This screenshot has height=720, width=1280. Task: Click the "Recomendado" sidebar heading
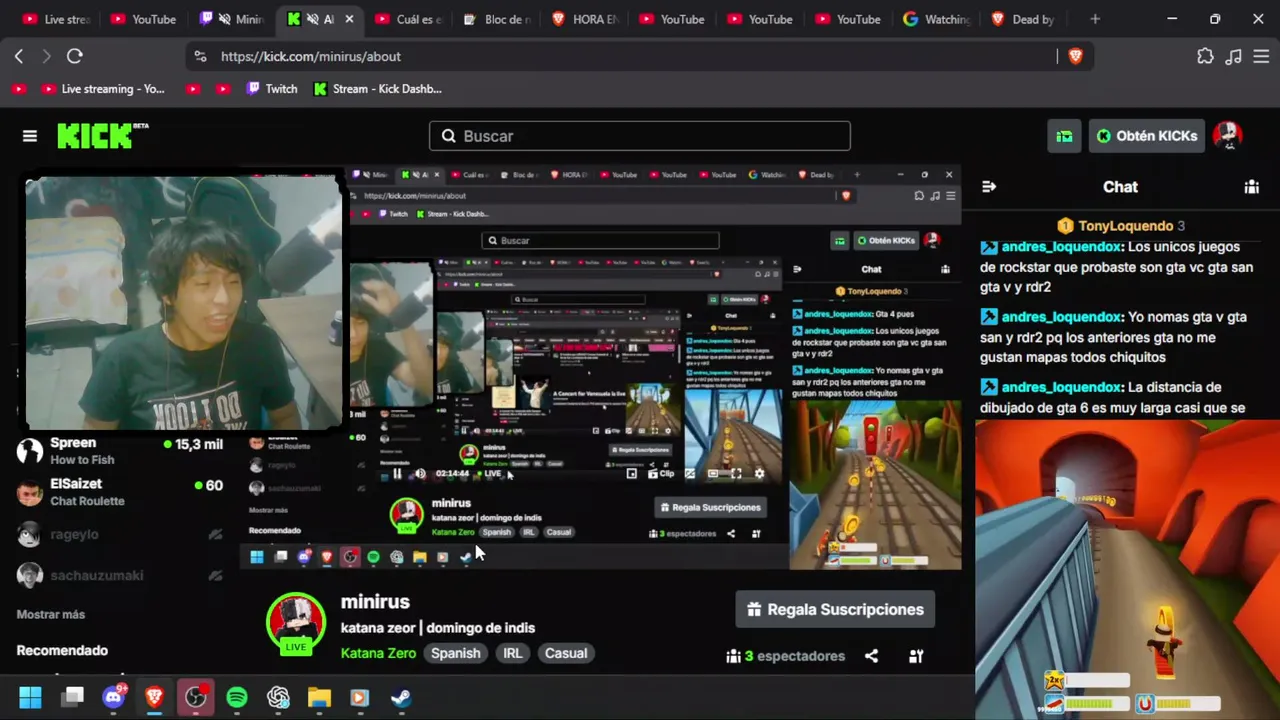pos(62,651)
